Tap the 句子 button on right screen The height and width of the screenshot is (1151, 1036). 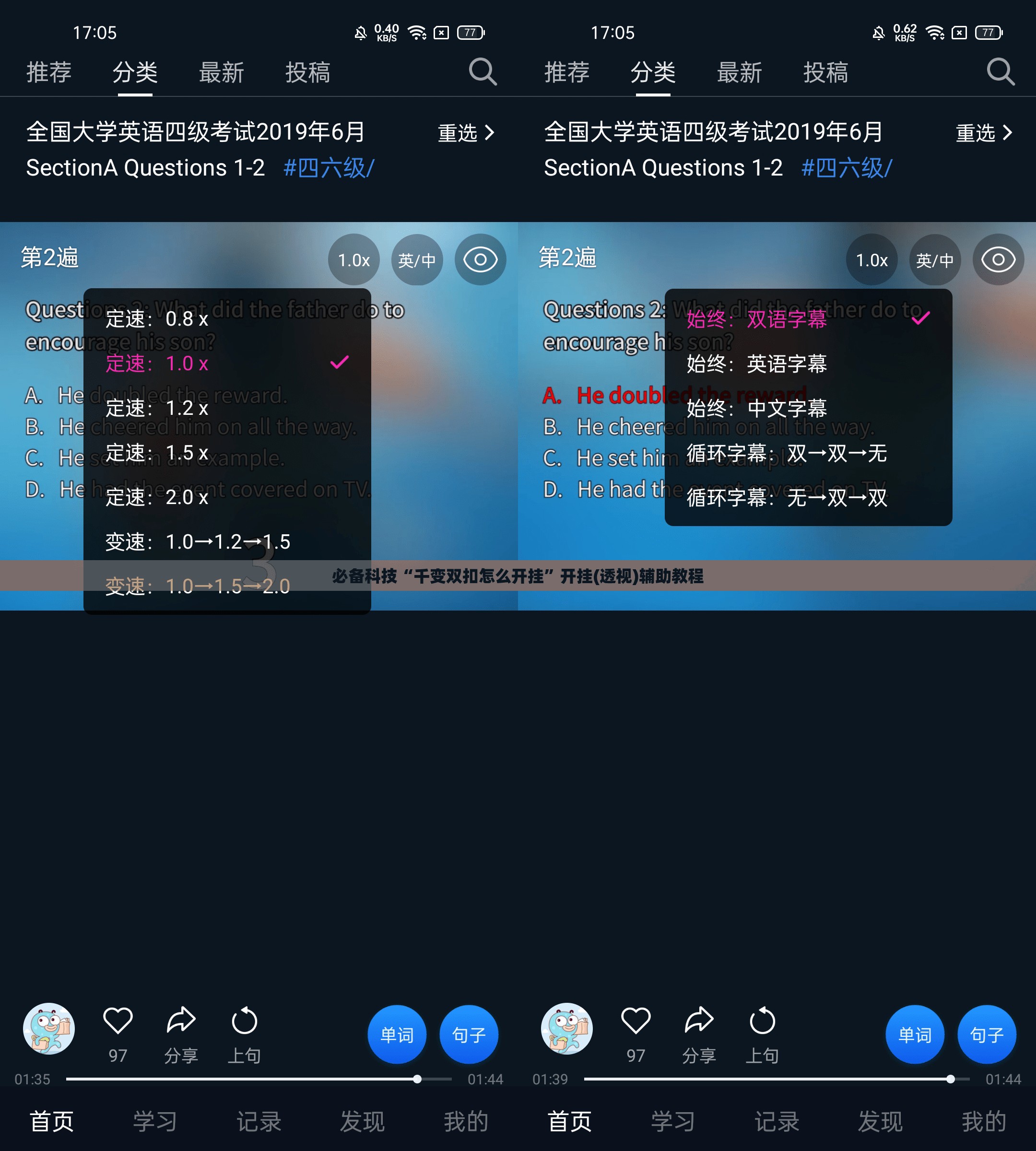coord(987,1034)
